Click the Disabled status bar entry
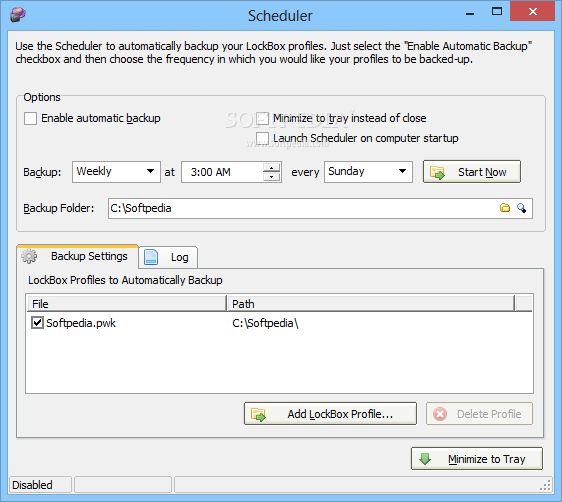The image size is (562, 502). (40, 485)
